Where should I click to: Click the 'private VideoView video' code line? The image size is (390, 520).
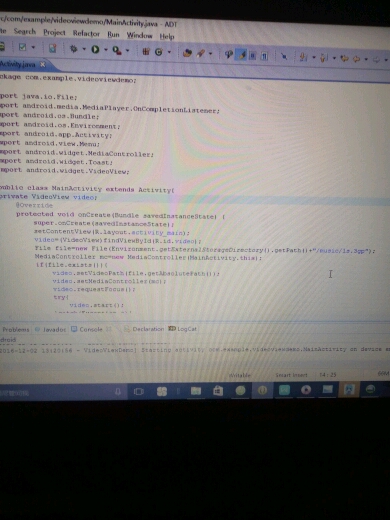(49, 197)
